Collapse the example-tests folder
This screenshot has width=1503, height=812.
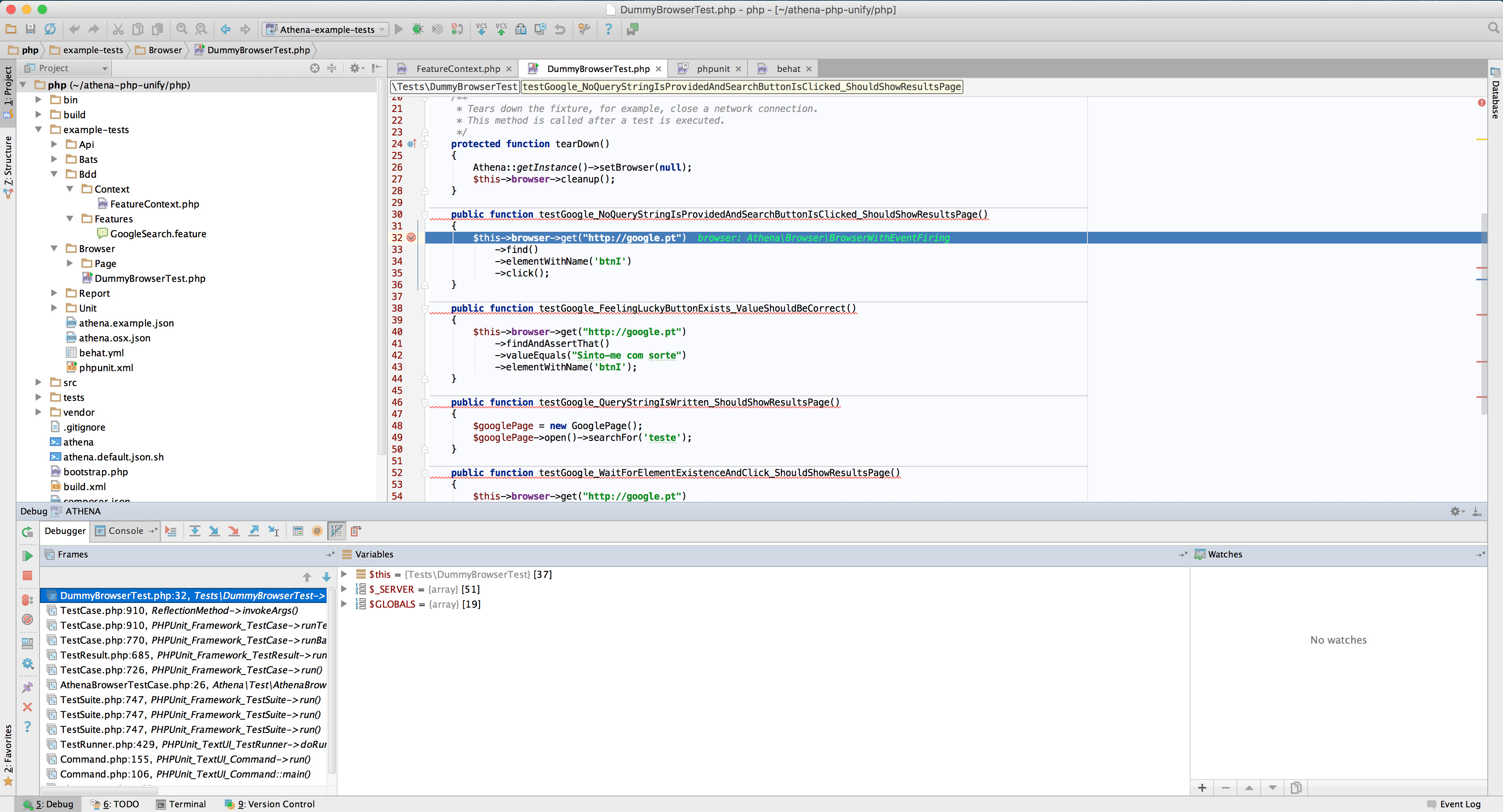pyautogui.click(x=38, y=130)
